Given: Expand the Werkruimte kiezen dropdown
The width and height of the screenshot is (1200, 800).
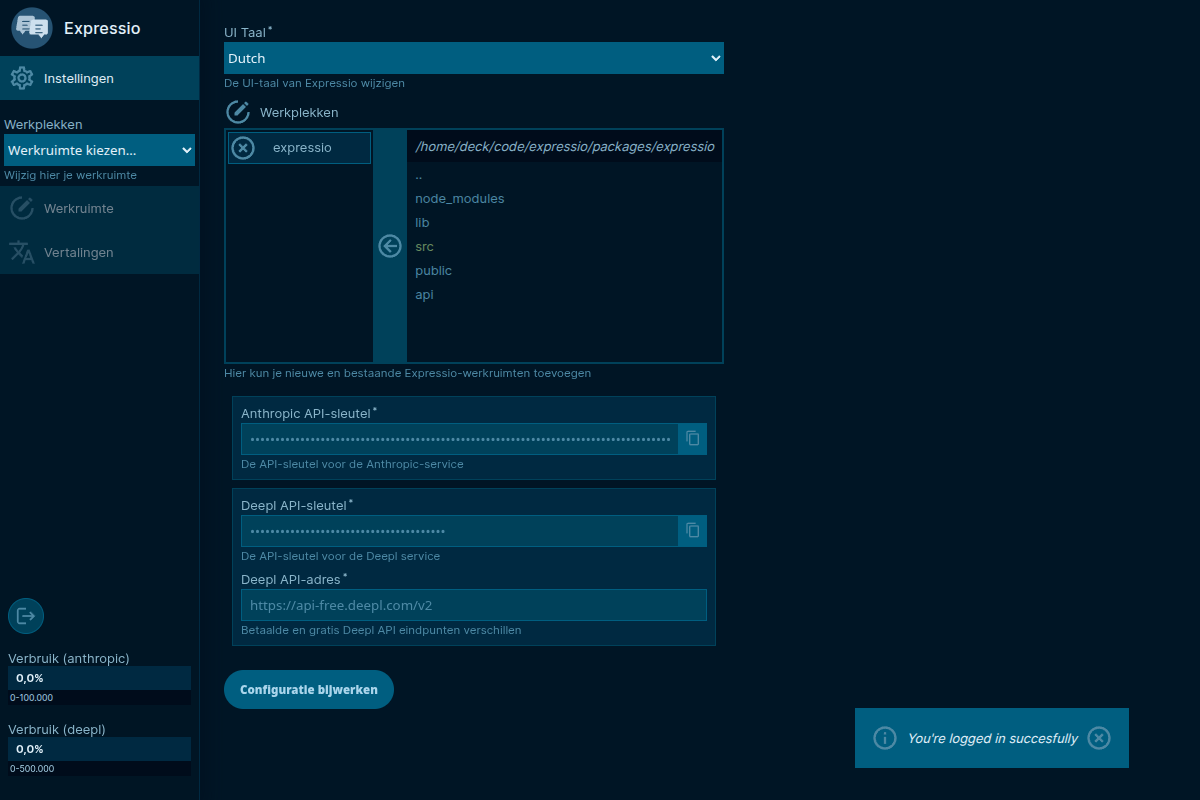Looking at the screenshot, I should [100, 150].
